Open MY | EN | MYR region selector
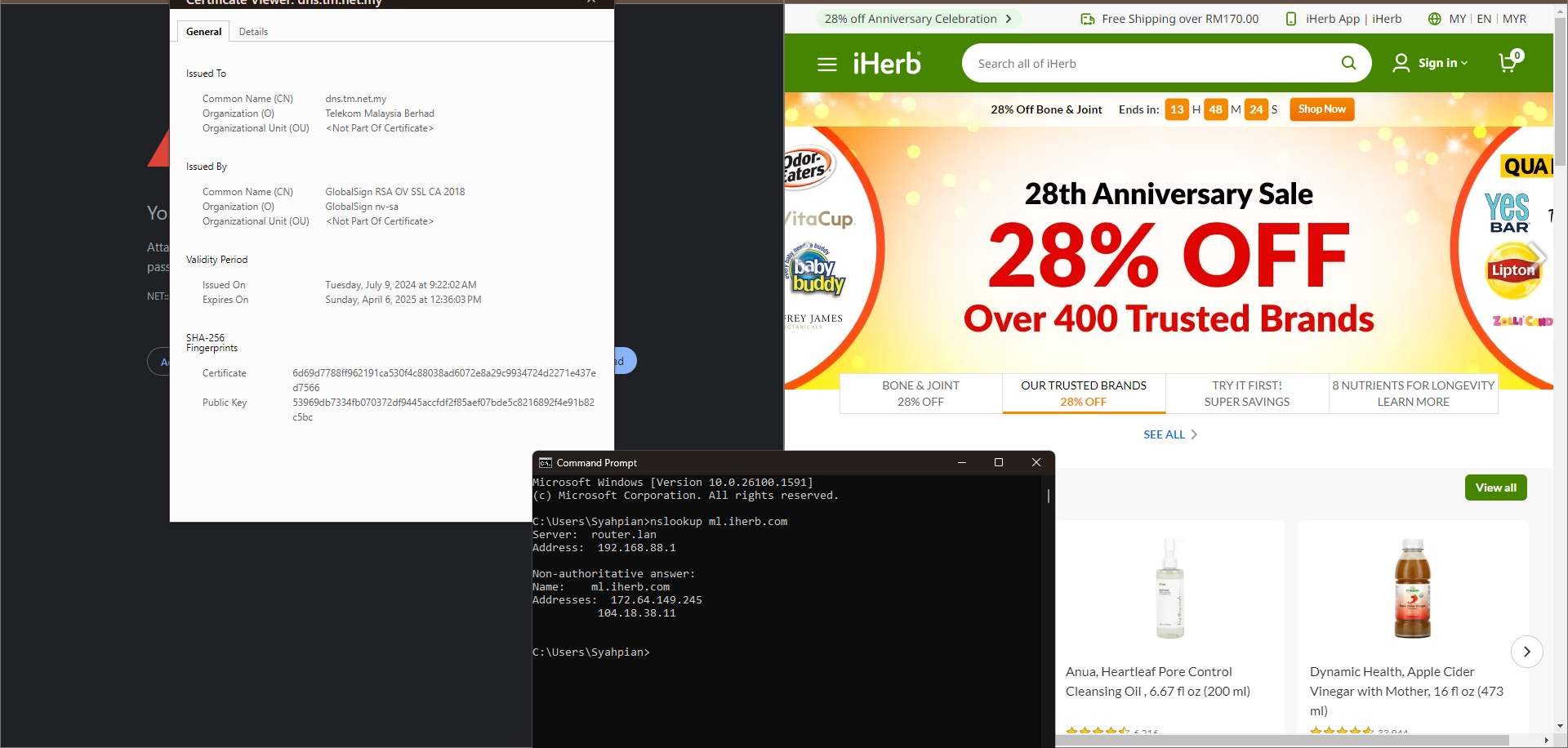 click(1477, 19)
